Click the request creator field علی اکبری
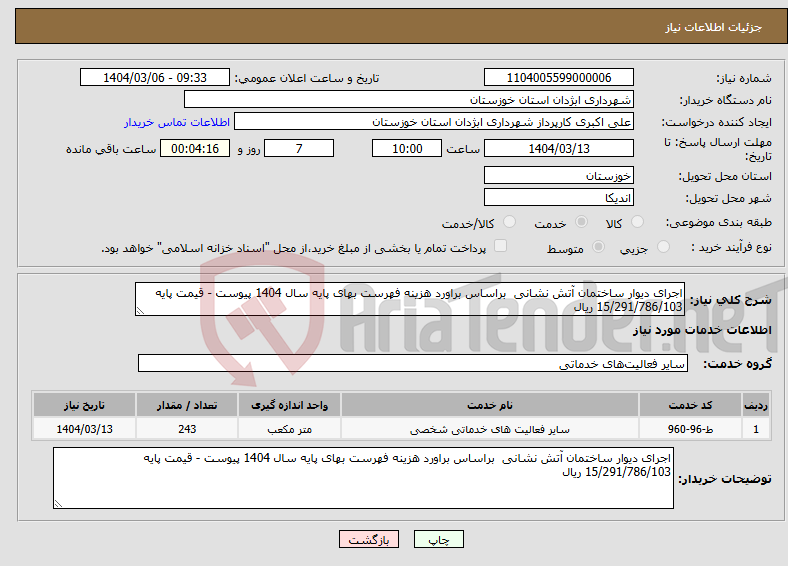Viewport: 788px width, 566px height. coord(434,122)
